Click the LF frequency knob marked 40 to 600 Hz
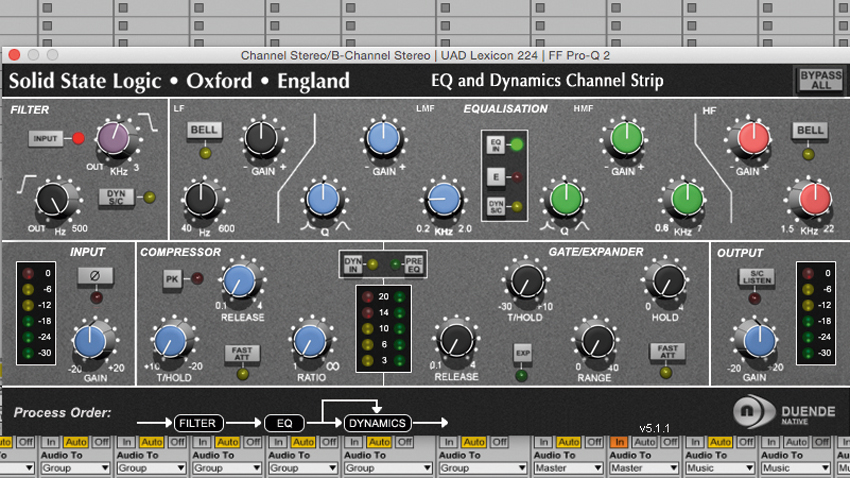Screen dimensions: 850x478 (x=202, y=199)
